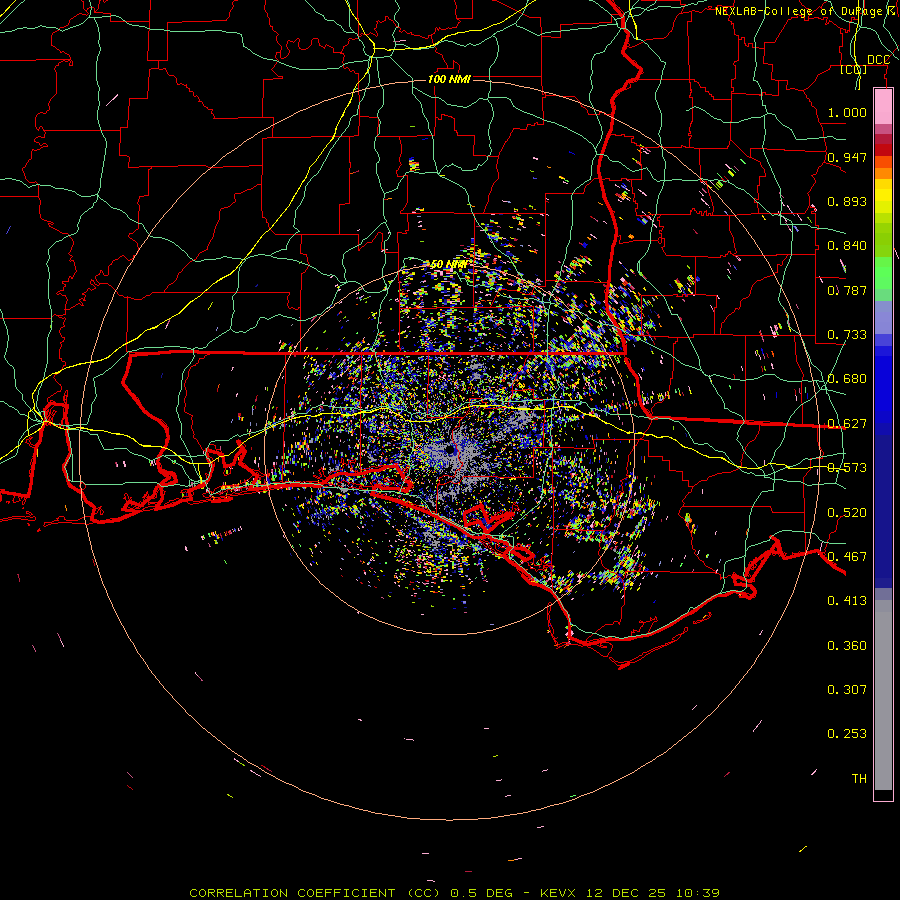Click the 0.307 legend value

(847, 690)
